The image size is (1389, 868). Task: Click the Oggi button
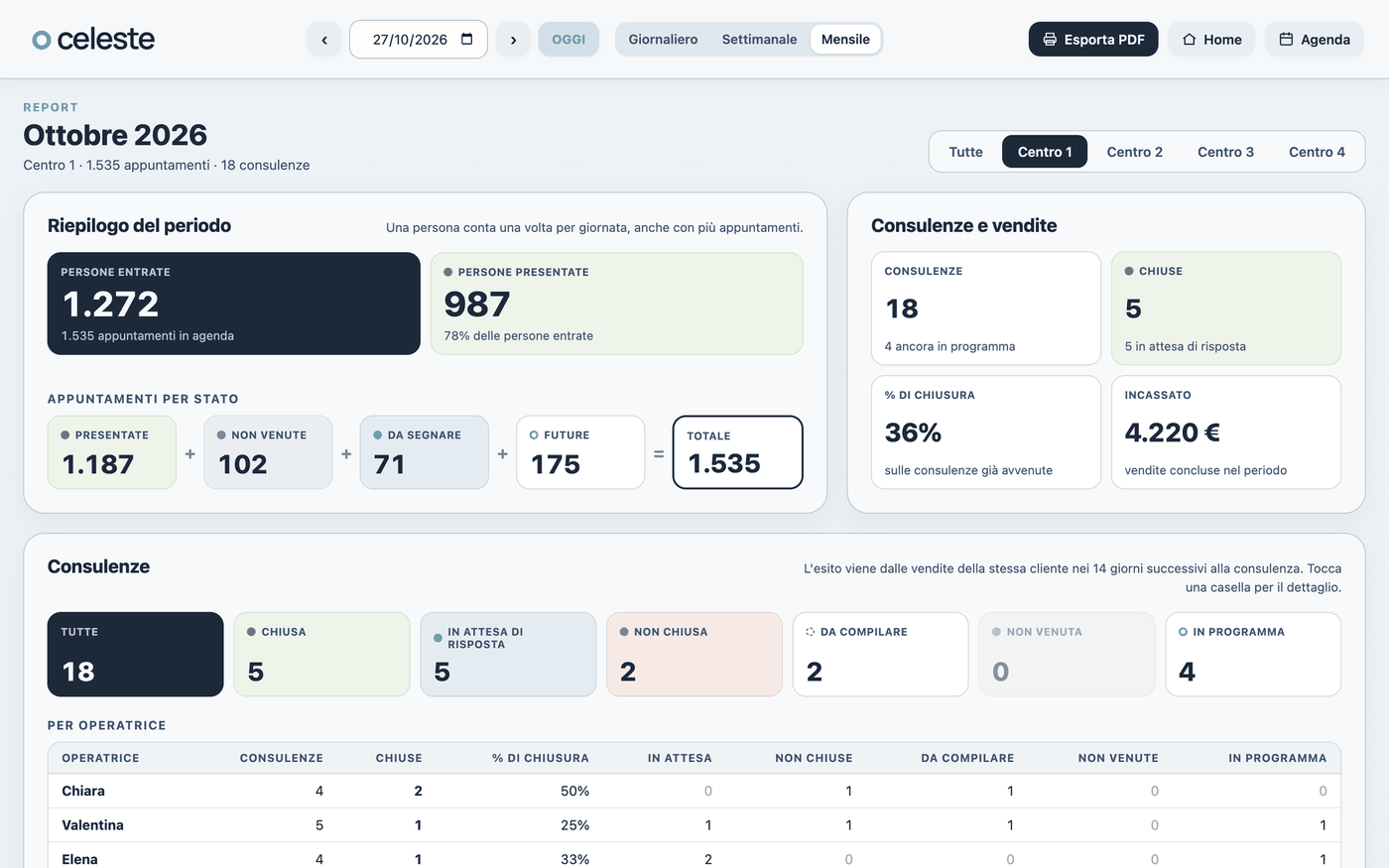pos(568,40)
